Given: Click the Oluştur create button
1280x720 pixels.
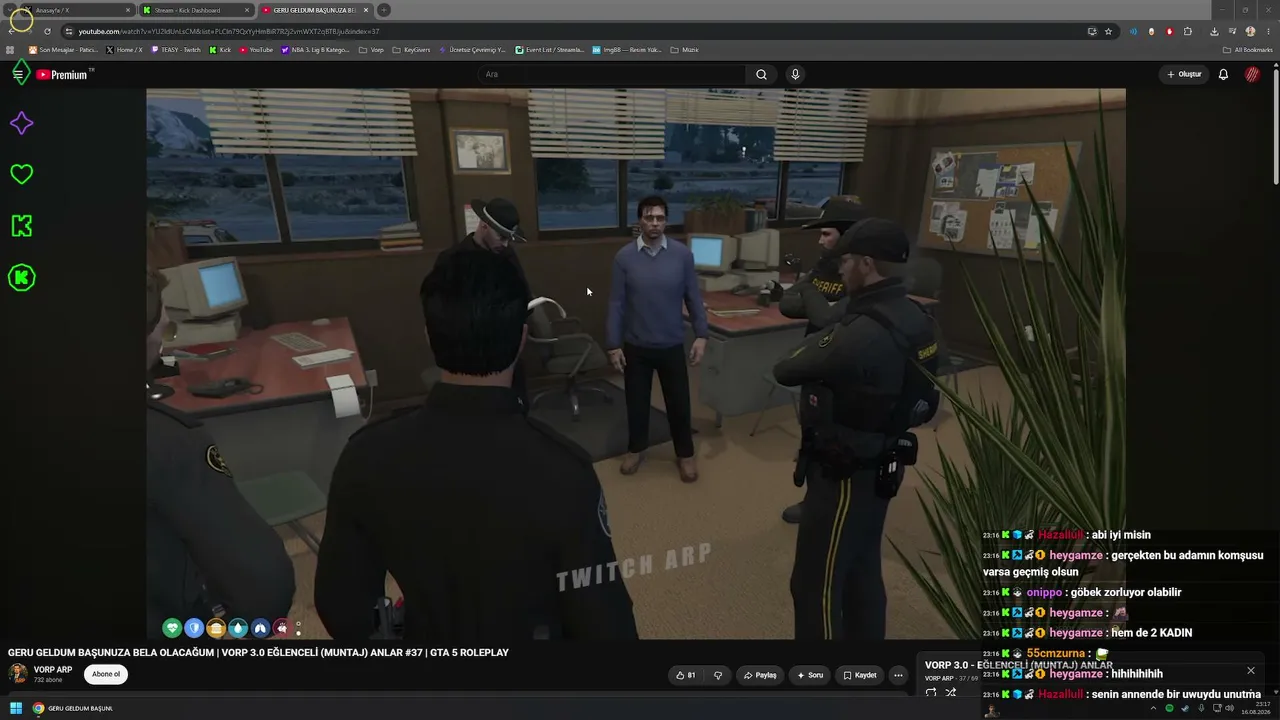Looking at the screenshot, I should (1184, 74).
